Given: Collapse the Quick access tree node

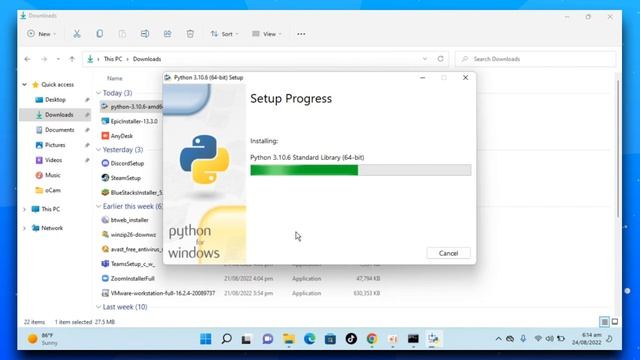Looking at the screenshot, I should 24,84.
